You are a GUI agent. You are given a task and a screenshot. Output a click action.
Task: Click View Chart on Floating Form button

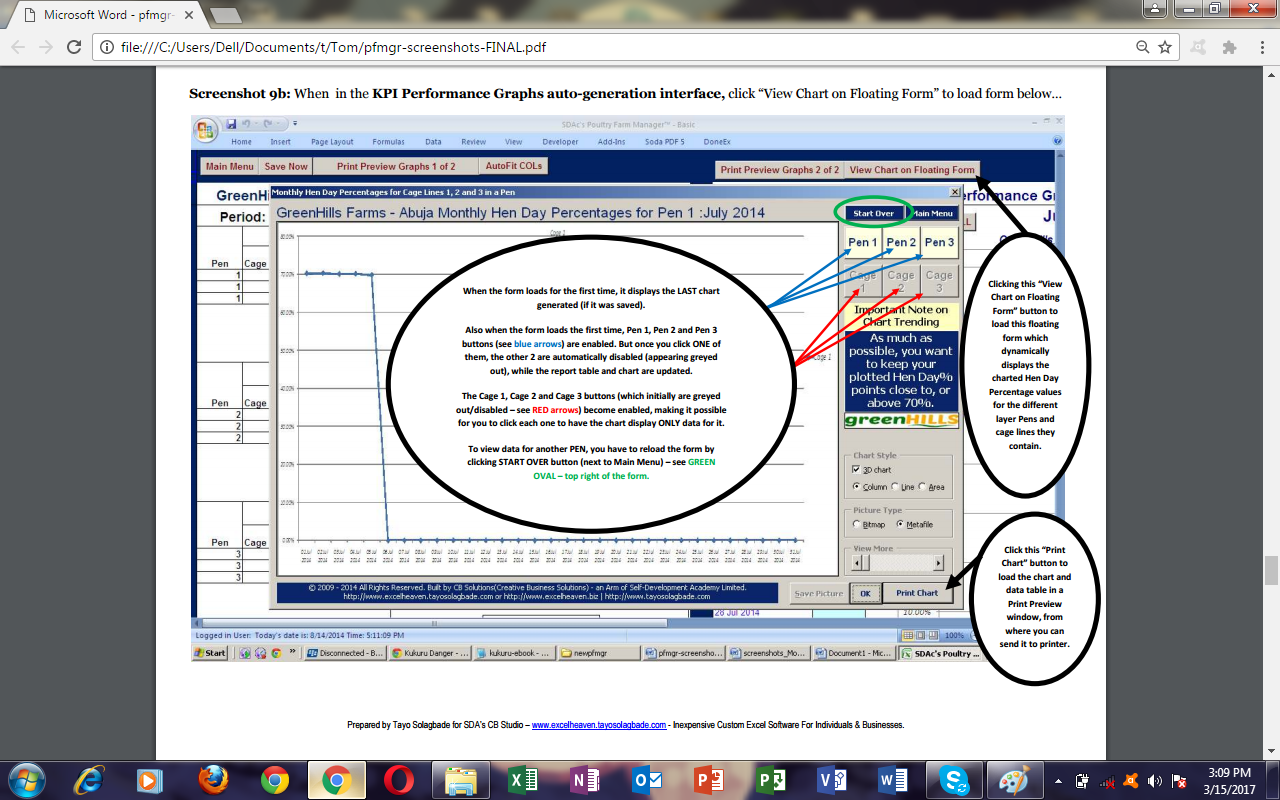[x=912, y=170]
